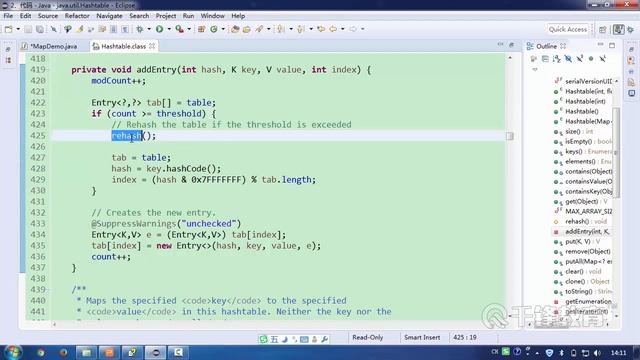Maximize the Outline view panel
The width and height of the screenshot is (640, 360).
tap(612, 45)
